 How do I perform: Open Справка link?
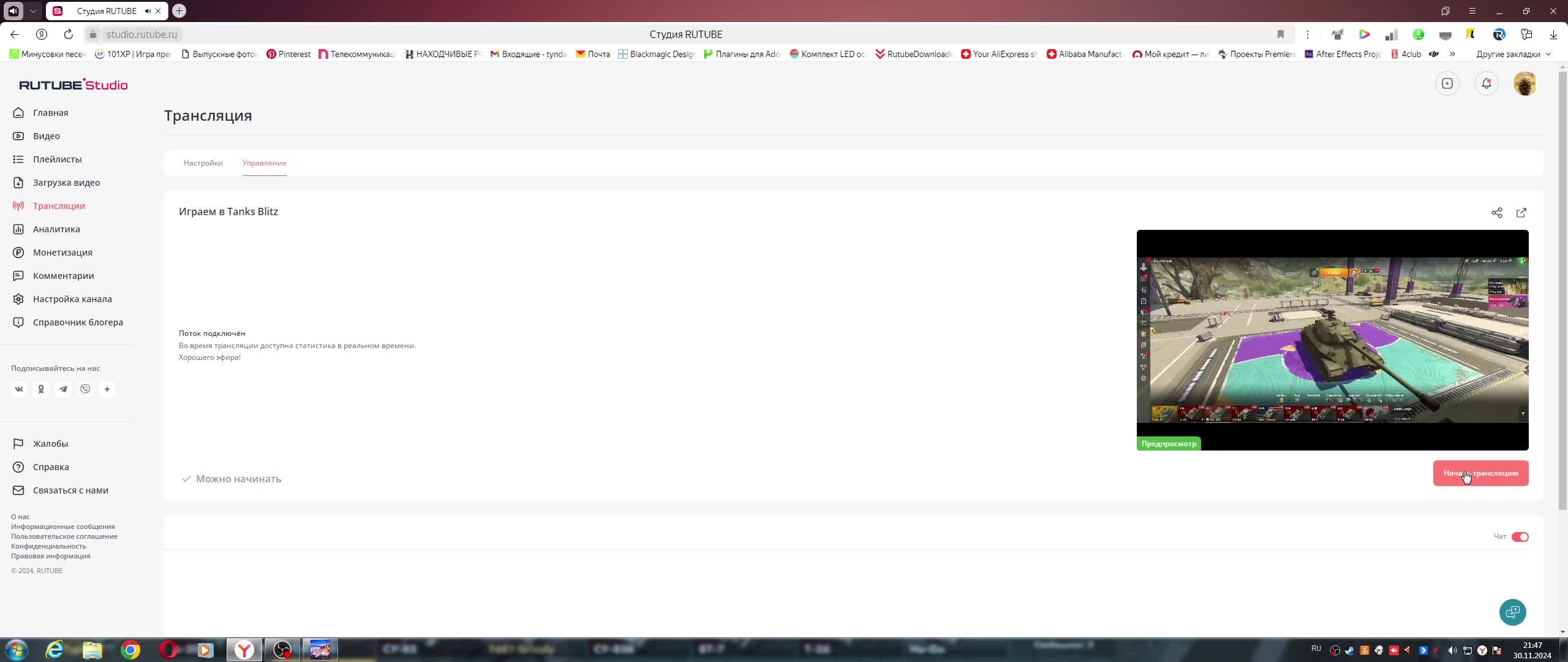(51, 467)
